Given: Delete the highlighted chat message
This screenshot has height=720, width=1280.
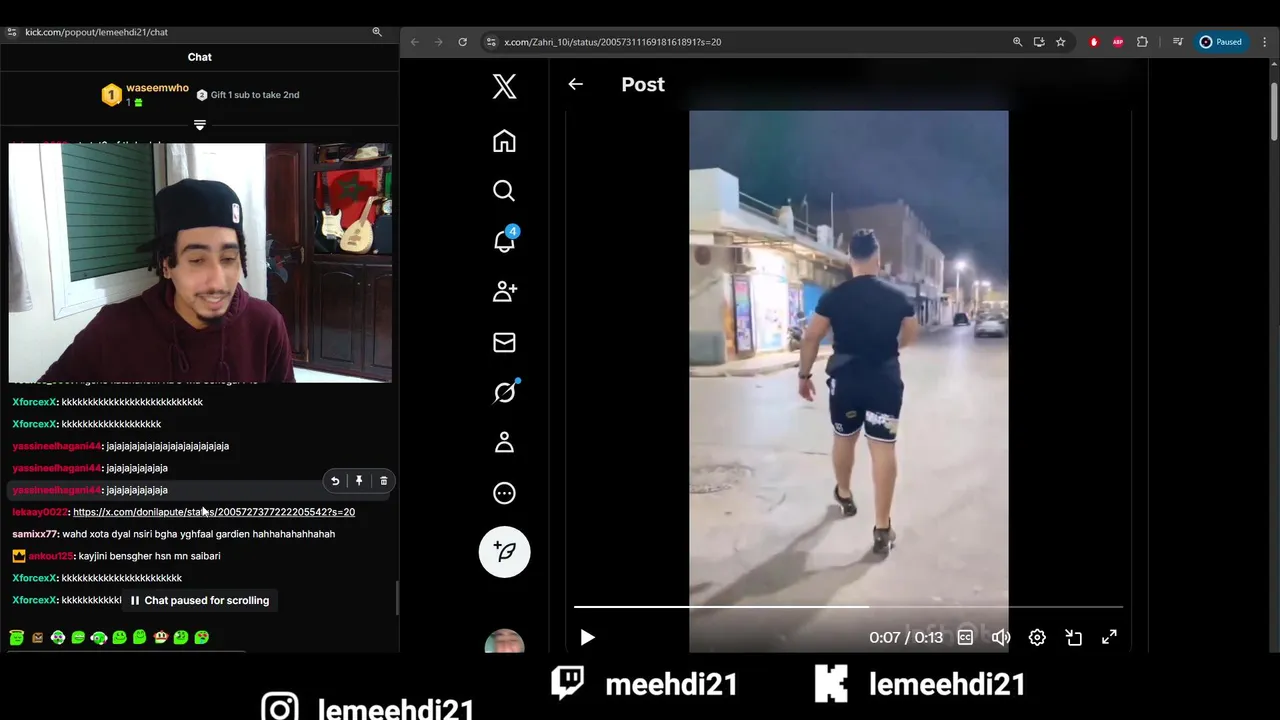Looking at the screenshot, I should [x=383, y=481].
